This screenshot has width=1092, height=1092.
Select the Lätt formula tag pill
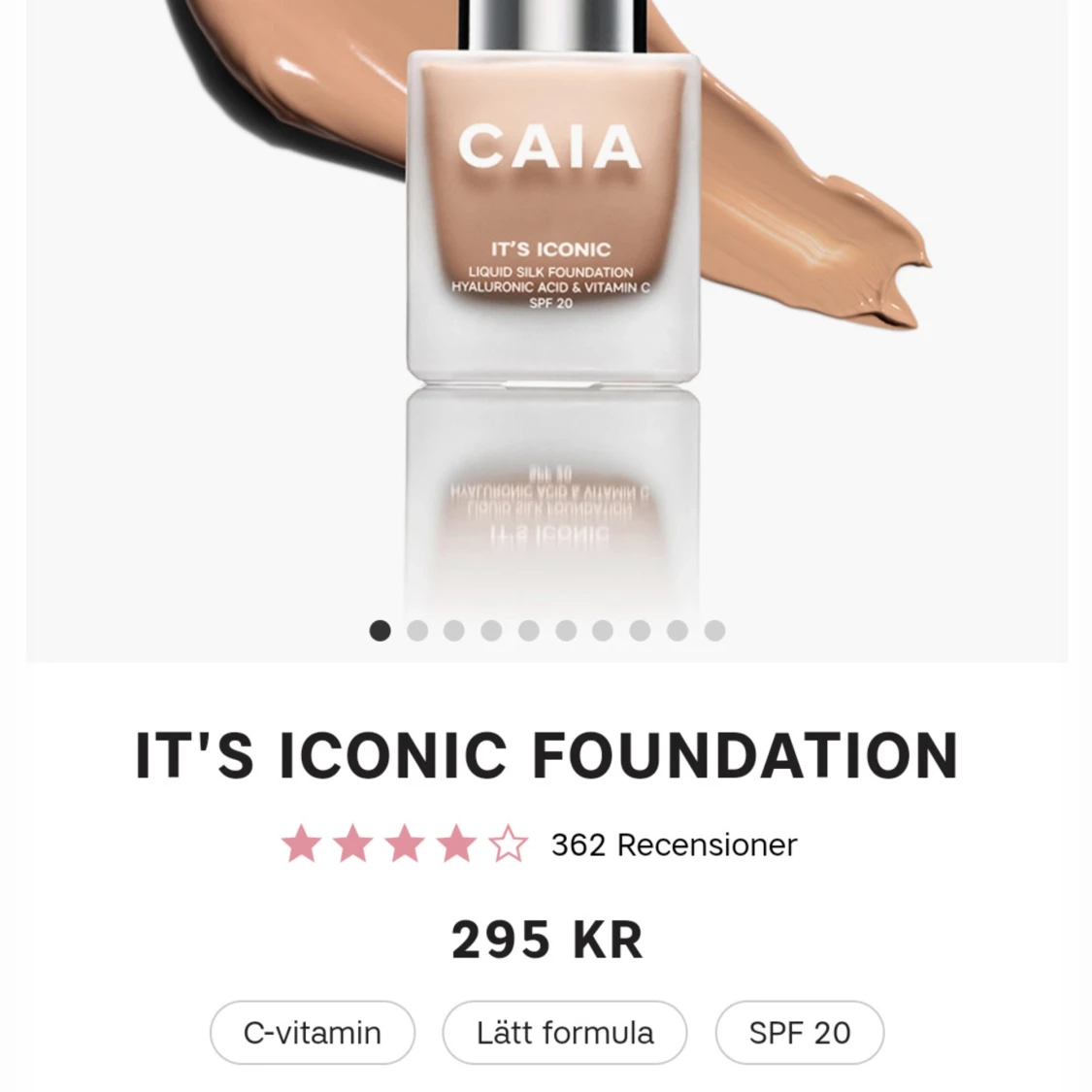565,1032
